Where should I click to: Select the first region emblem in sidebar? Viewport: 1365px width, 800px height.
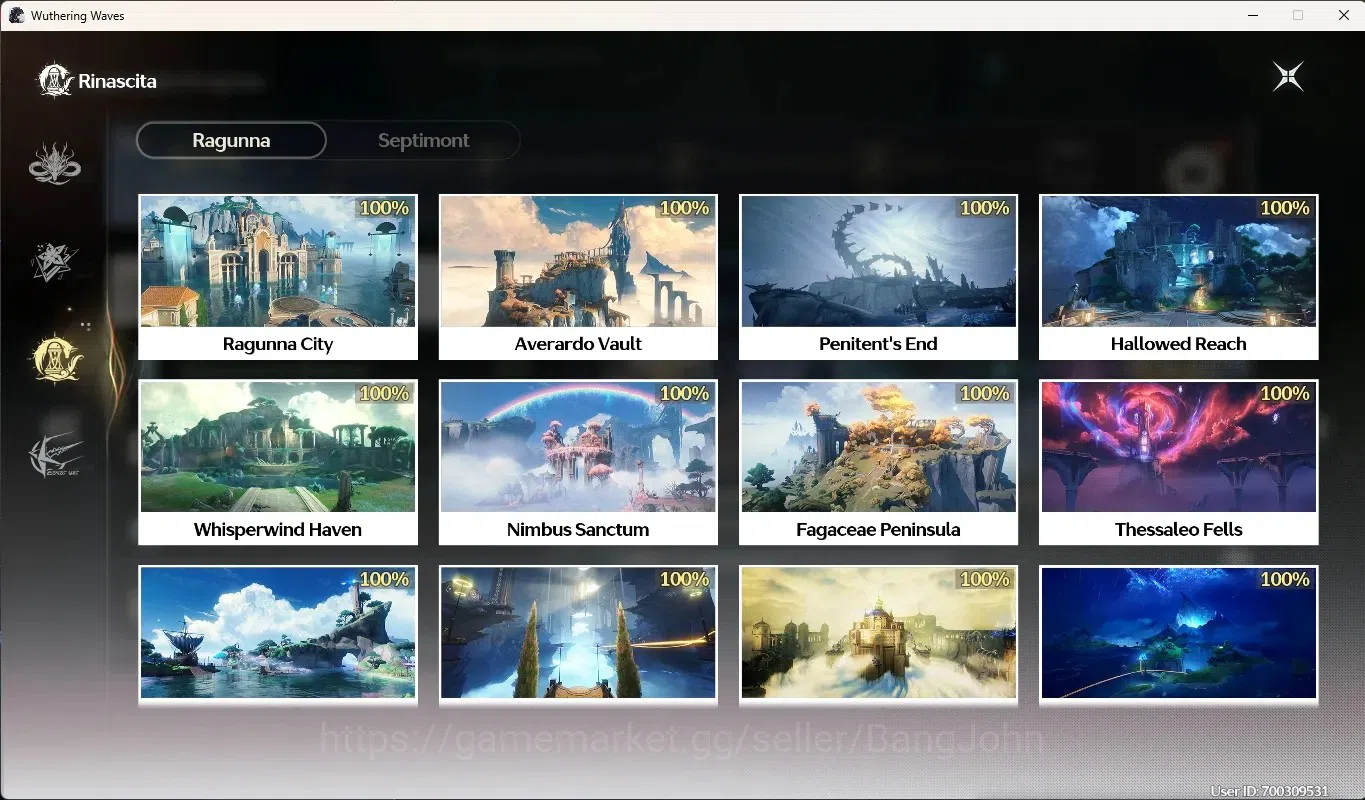click(x=54, y=164)
